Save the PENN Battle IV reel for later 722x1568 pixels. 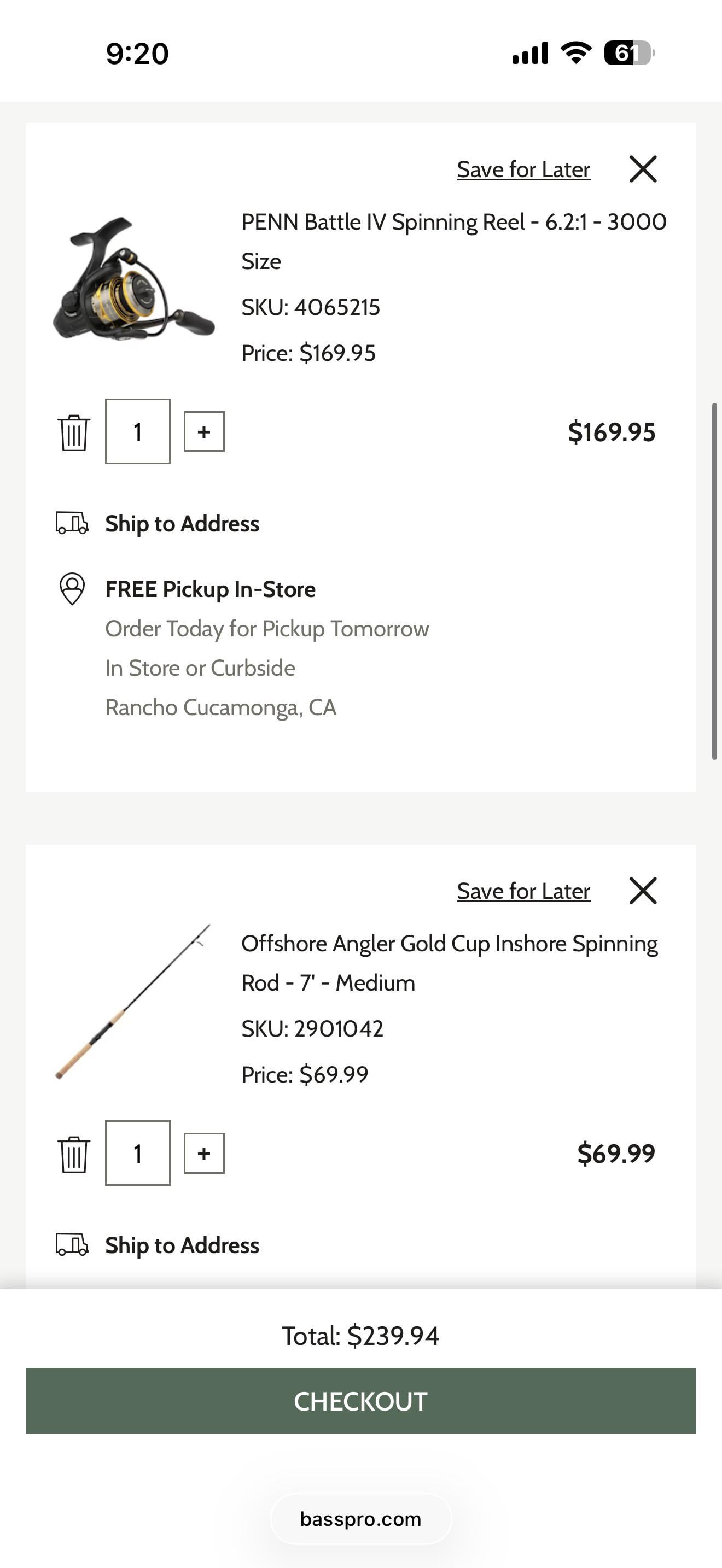coord(523,170)
